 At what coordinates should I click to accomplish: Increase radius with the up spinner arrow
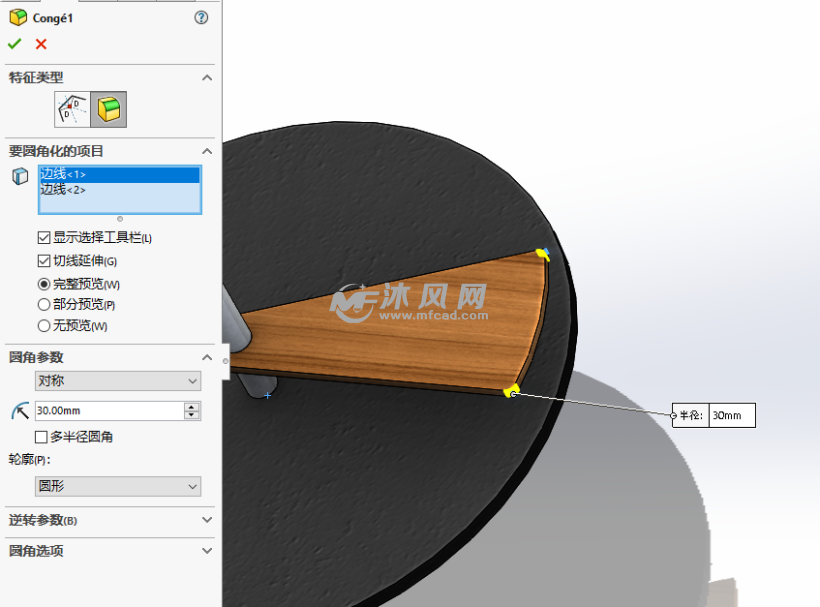[x=192, y=407]
